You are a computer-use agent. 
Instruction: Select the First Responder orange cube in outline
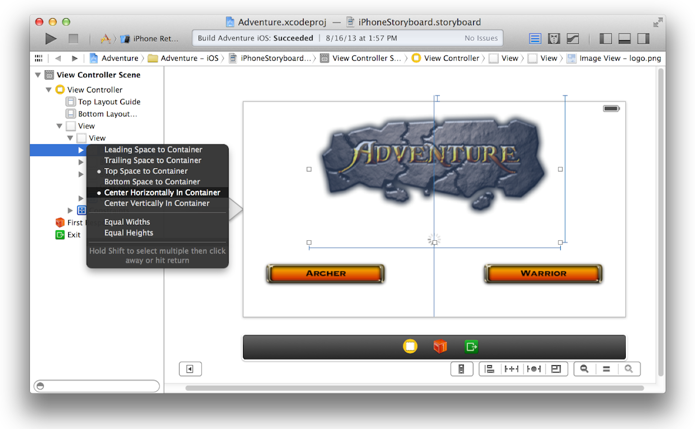click(60, 222)
